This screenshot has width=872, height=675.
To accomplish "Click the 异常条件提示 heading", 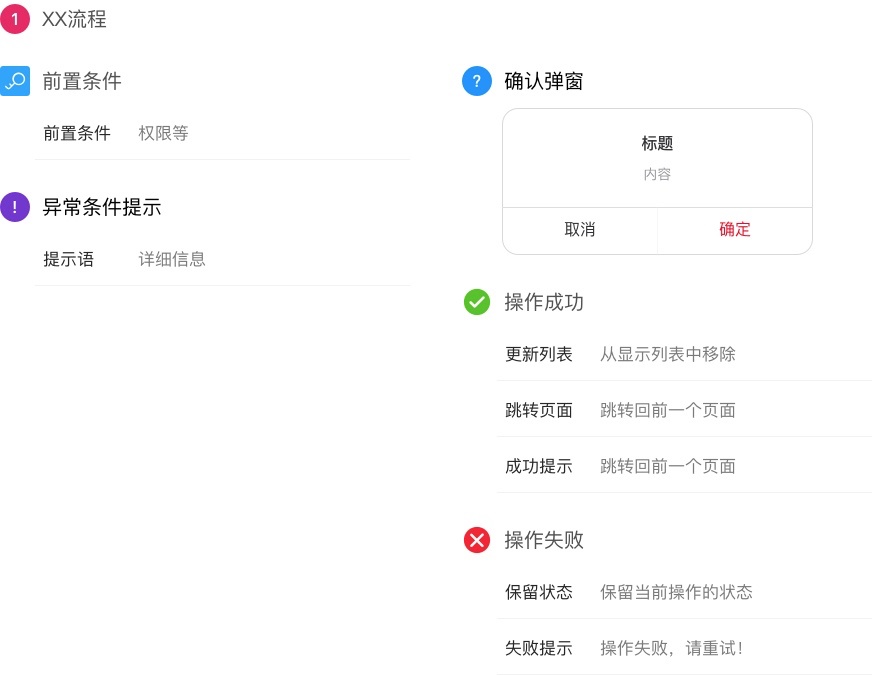I will (102, 207).
